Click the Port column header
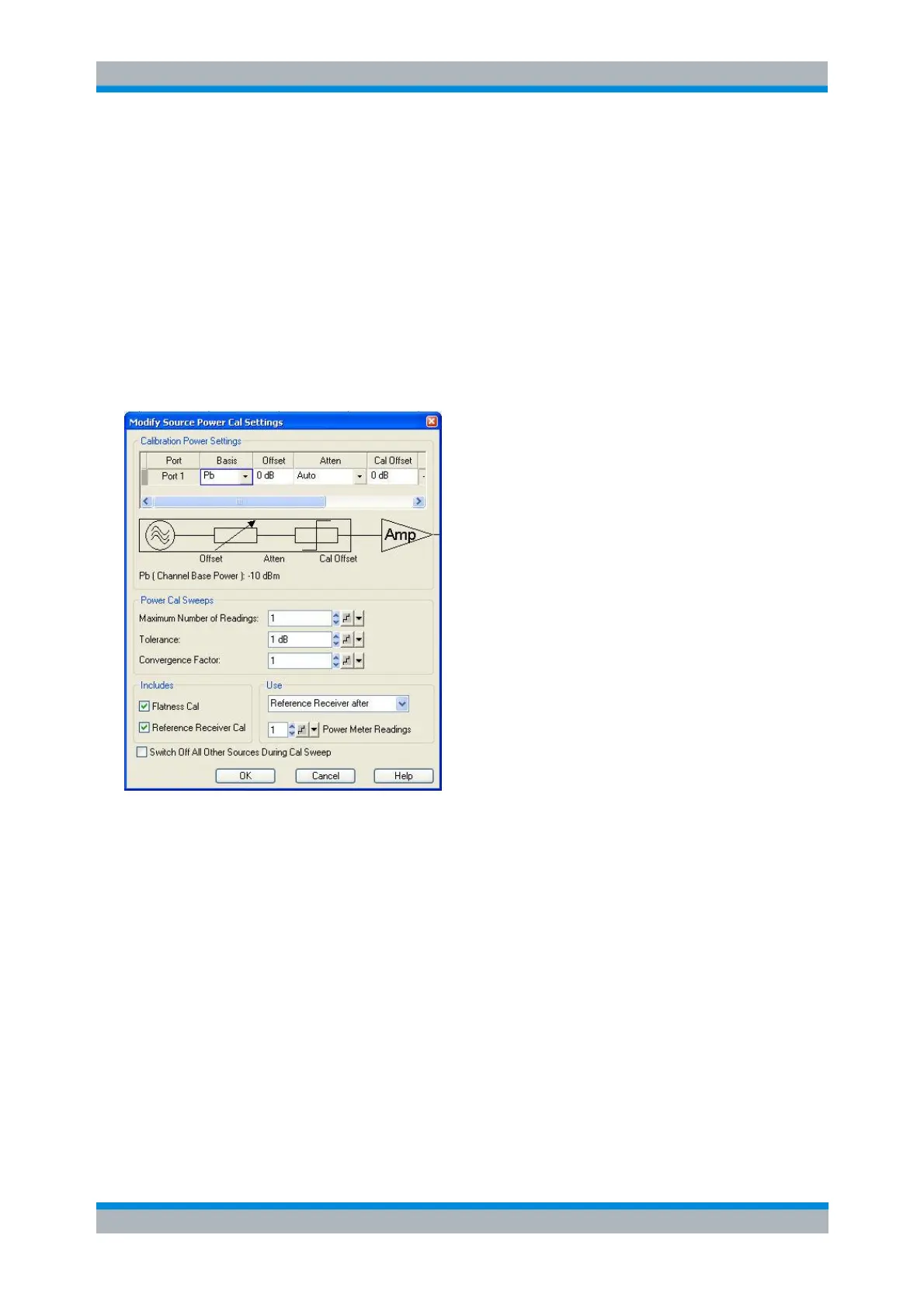Viewport: 924px width, 1308px height. (173, 461)
